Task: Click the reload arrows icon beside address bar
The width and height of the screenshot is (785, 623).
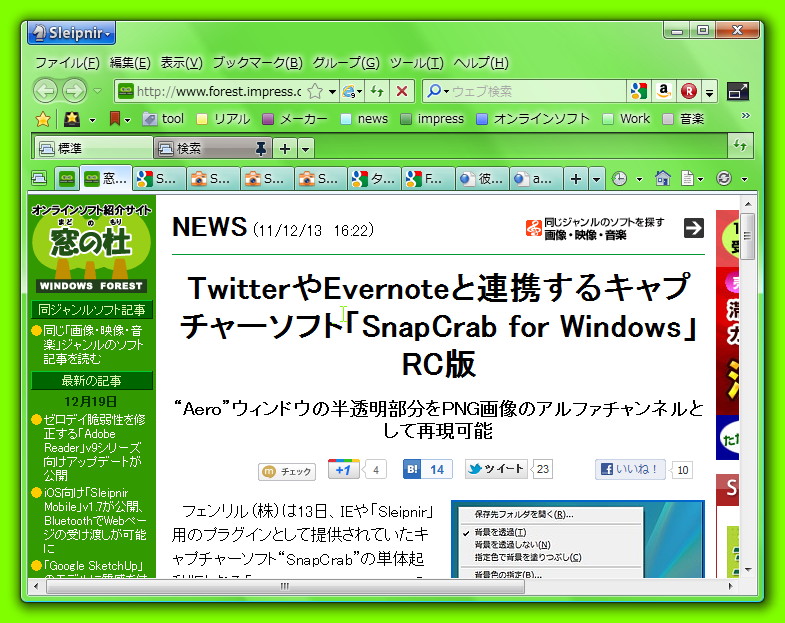Action: click(377, 91)
